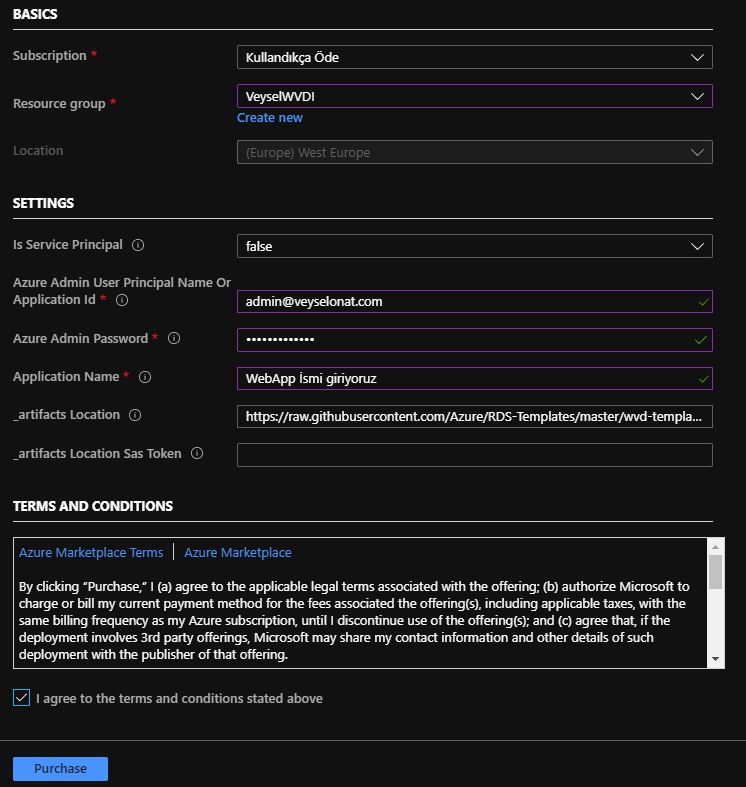Show info icon for Azure Admin Password
The height and width of the screenshot is (787, 746).
point(174,338)
